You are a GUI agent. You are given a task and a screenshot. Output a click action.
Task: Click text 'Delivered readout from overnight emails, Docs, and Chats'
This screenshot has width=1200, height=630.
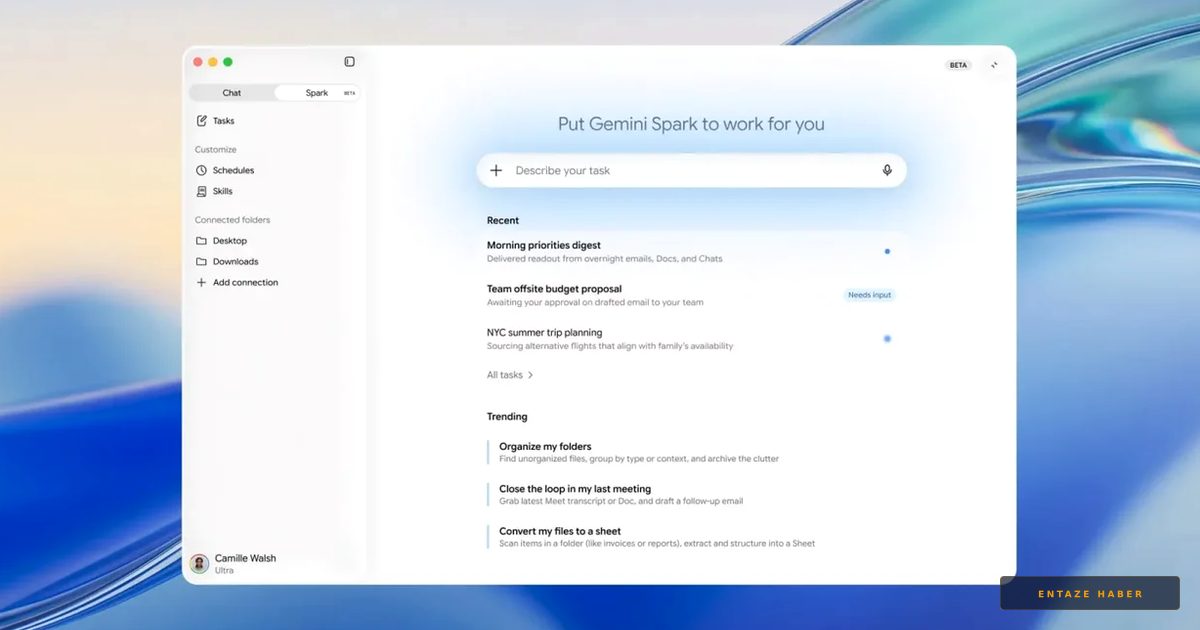604,259
